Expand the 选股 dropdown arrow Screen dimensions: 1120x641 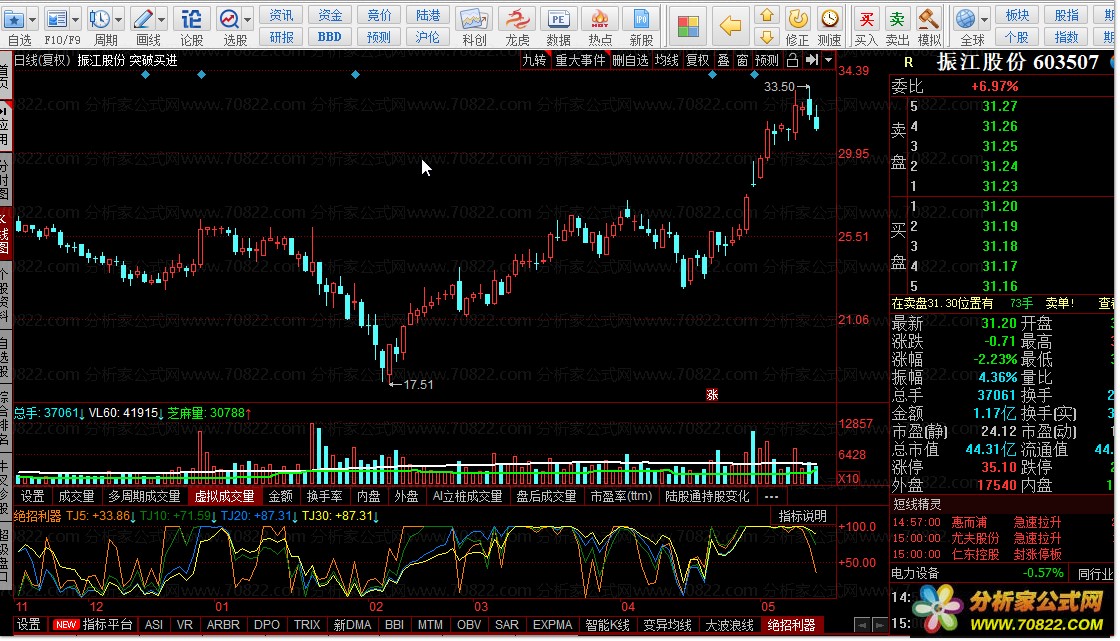[247, 19]
